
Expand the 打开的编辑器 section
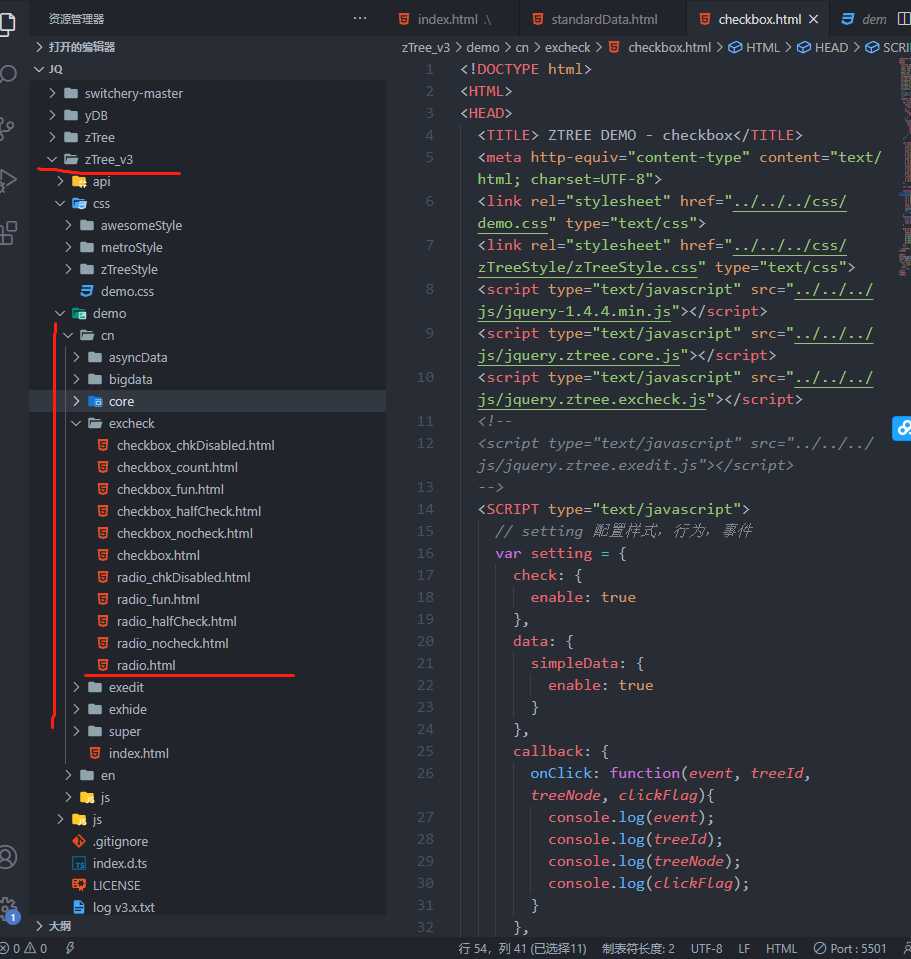[x=39, y=47]
